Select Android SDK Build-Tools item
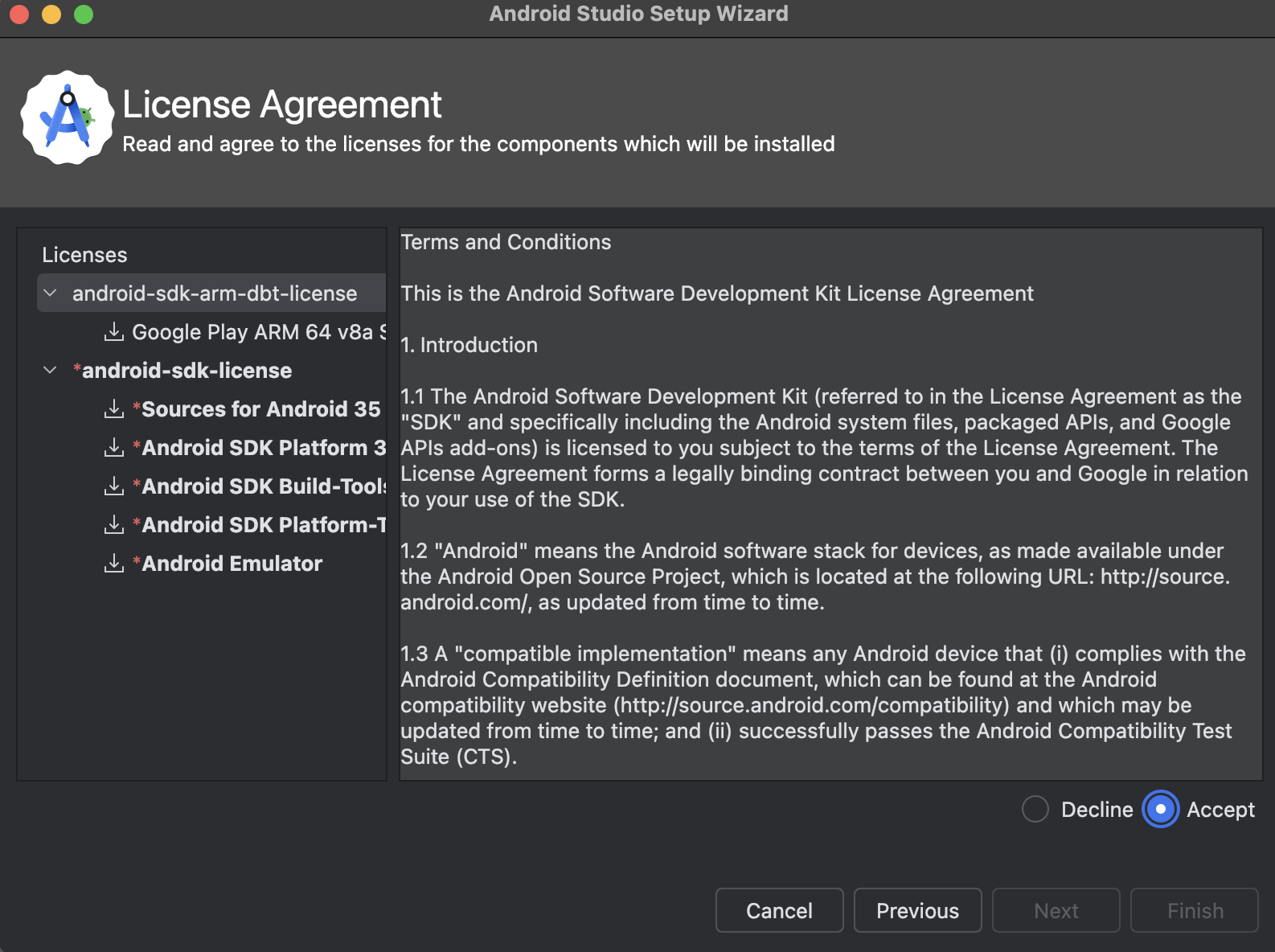The image size is (1275, 952). click(x=259, y=486)
